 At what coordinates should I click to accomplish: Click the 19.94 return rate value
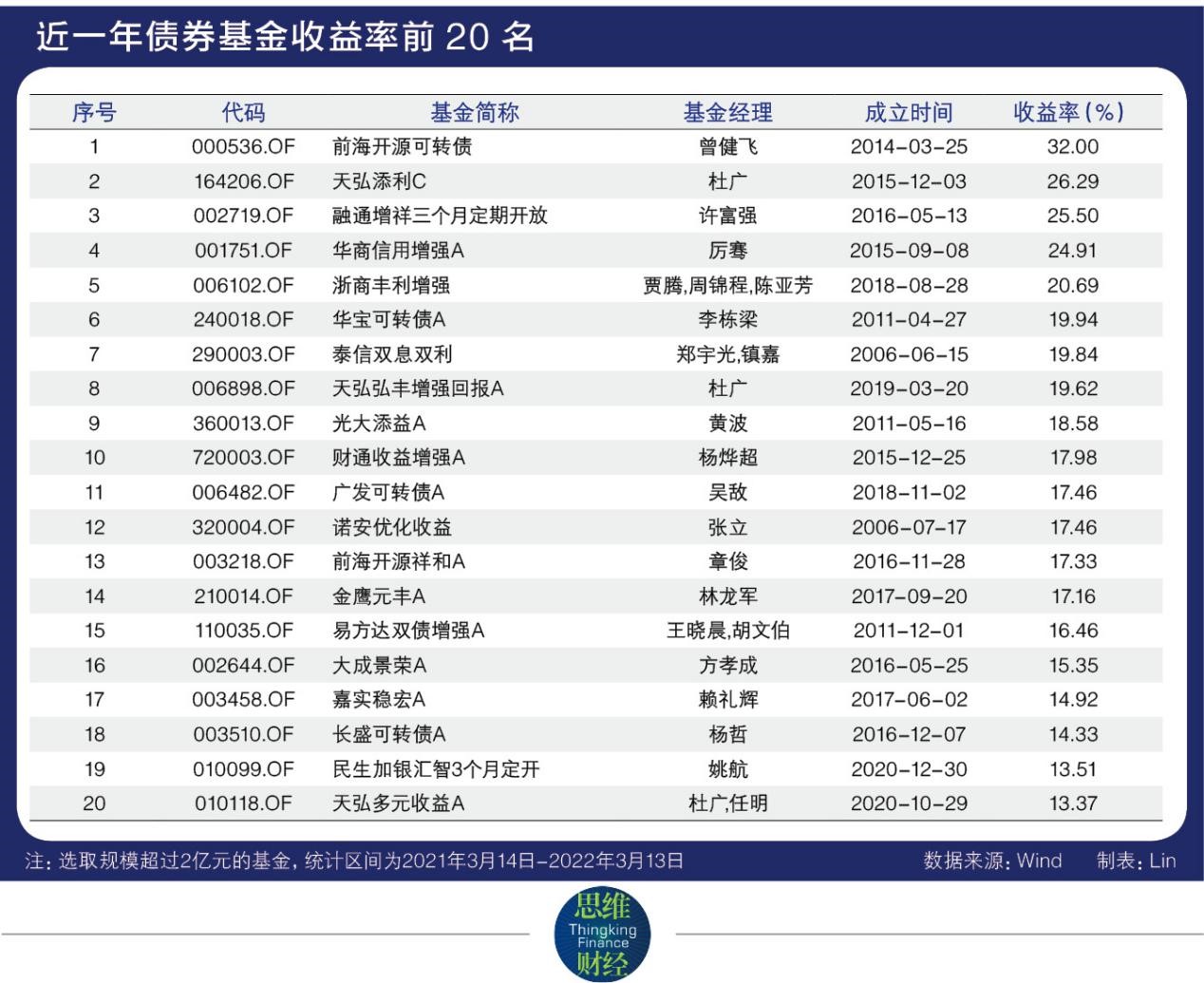coord(1073,320)
